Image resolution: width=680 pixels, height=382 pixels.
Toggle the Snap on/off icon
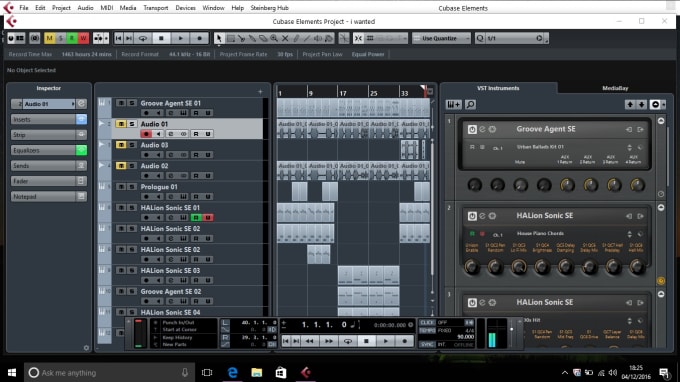tap(358, 38)
